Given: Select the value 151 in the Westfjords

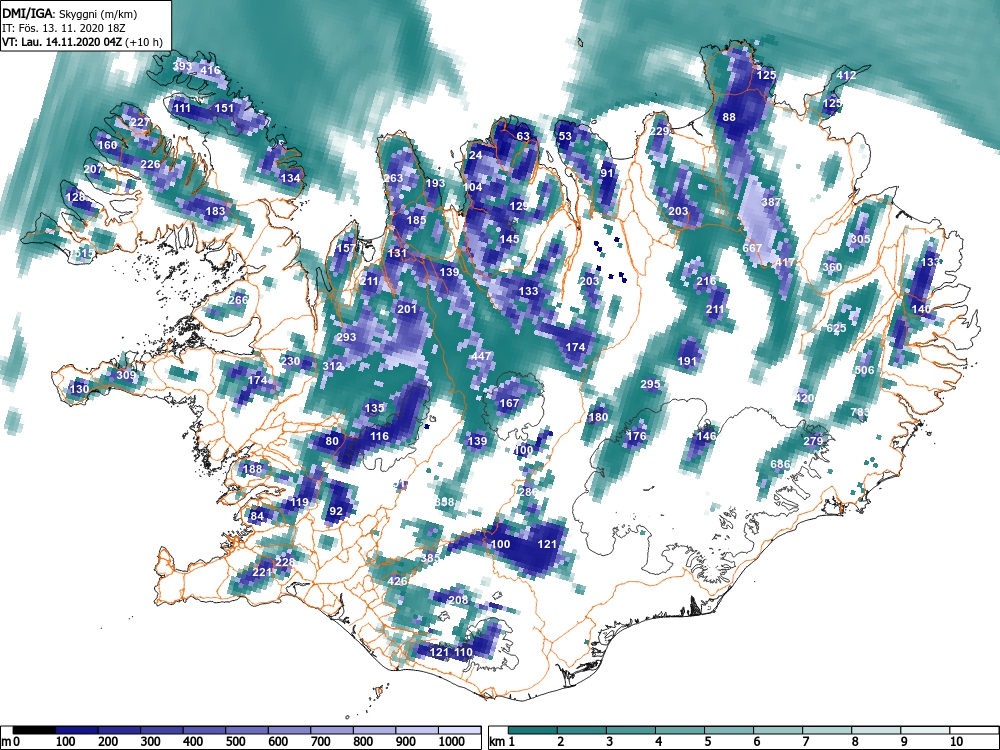Looking at the screenshot, I should coord(224,108).
